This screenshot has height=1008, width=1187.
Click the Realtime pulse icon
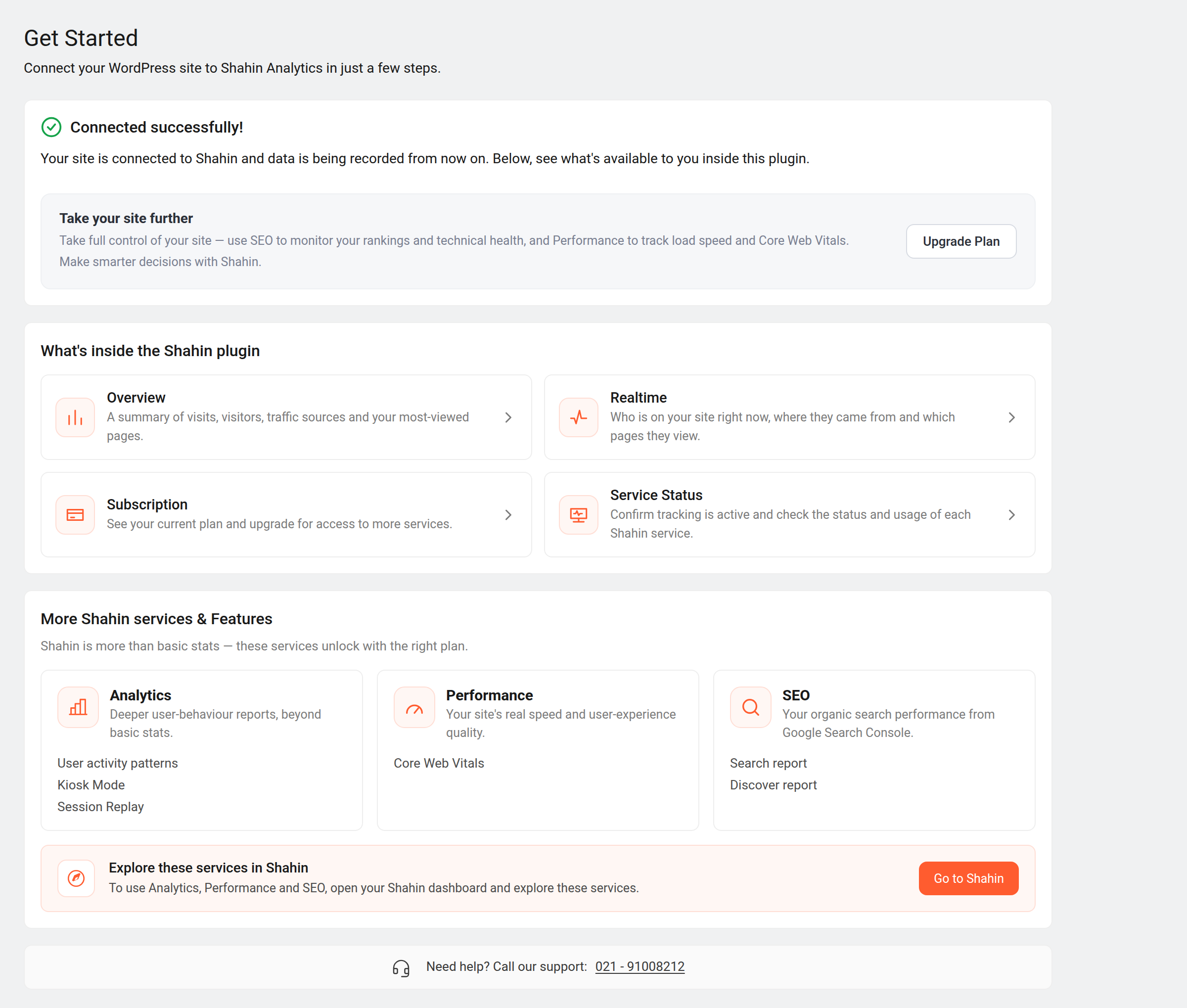pos(578,418)
